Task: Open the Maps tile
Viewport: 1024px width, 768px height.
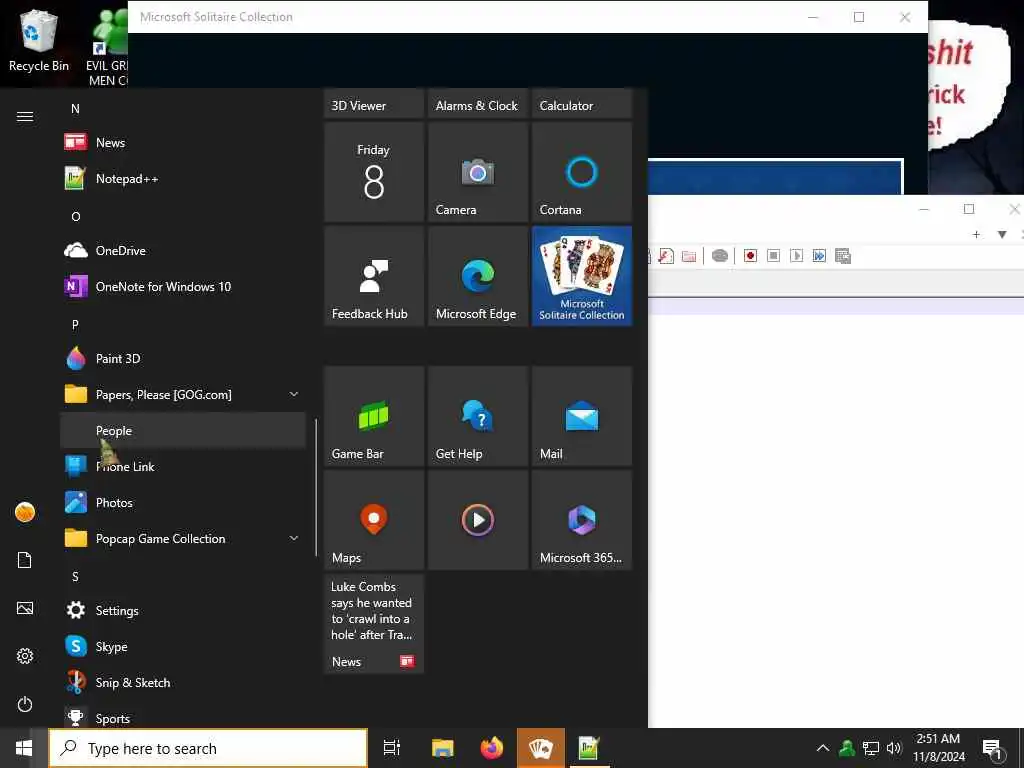Action: [x=374, y=520]
